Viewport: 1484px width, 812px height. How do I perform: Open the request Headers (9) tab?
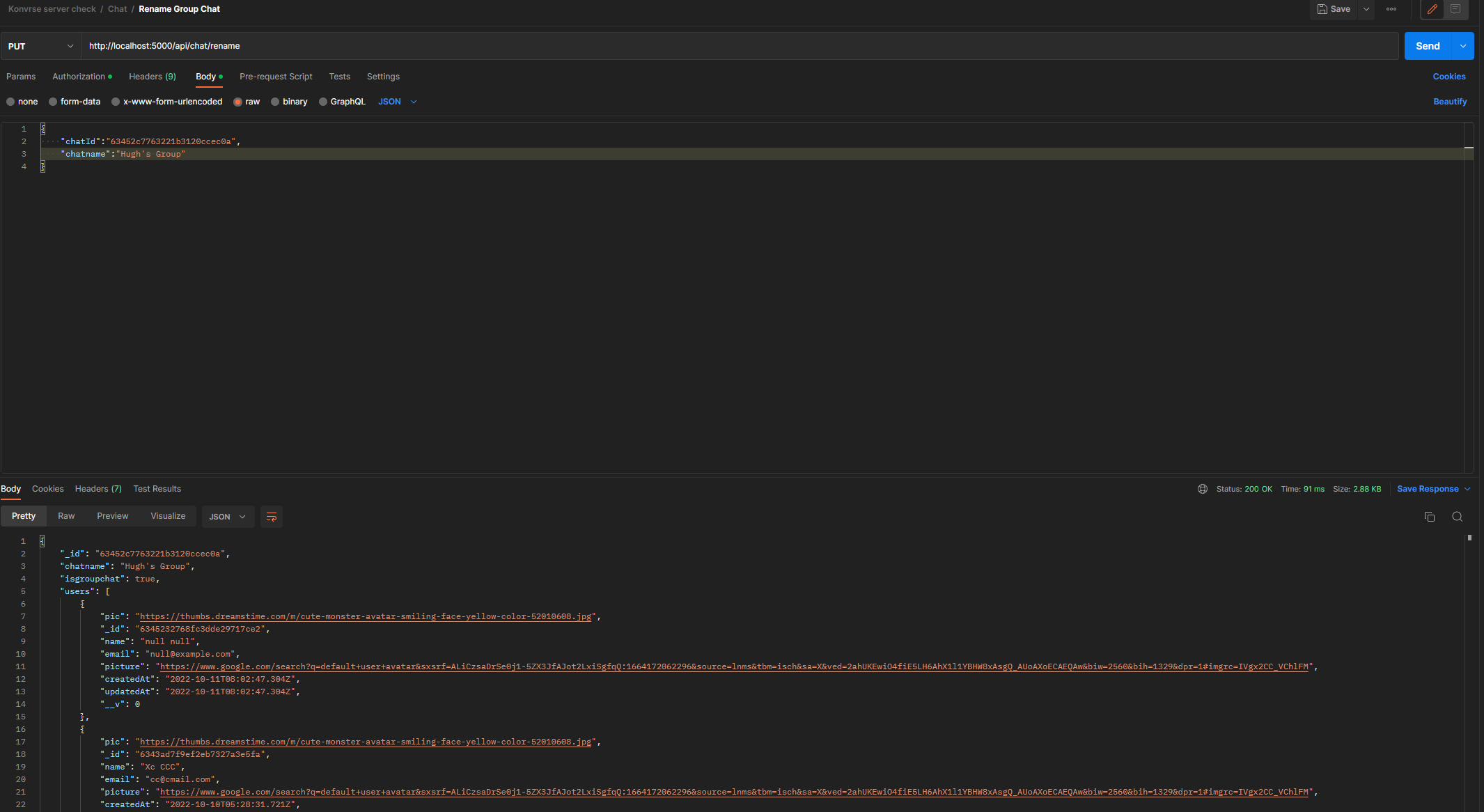pyautogui.click(x=153, y=77)
